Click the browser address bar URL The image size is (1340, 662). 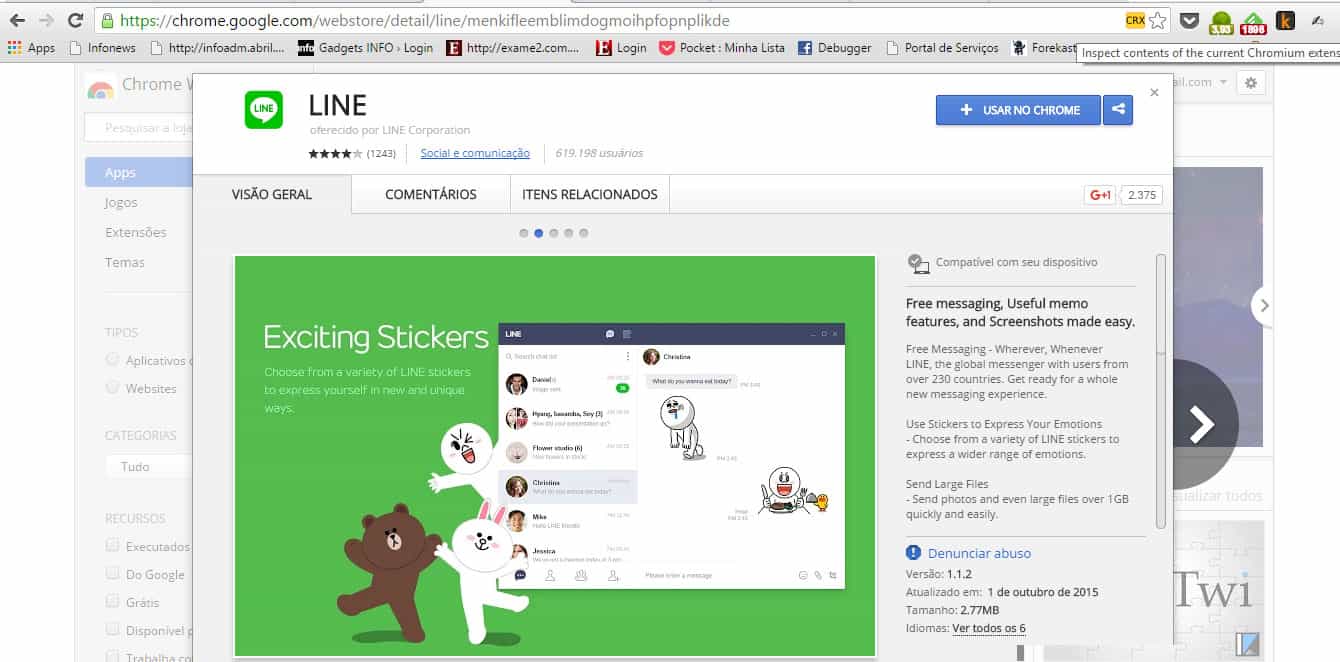point(425,20)
